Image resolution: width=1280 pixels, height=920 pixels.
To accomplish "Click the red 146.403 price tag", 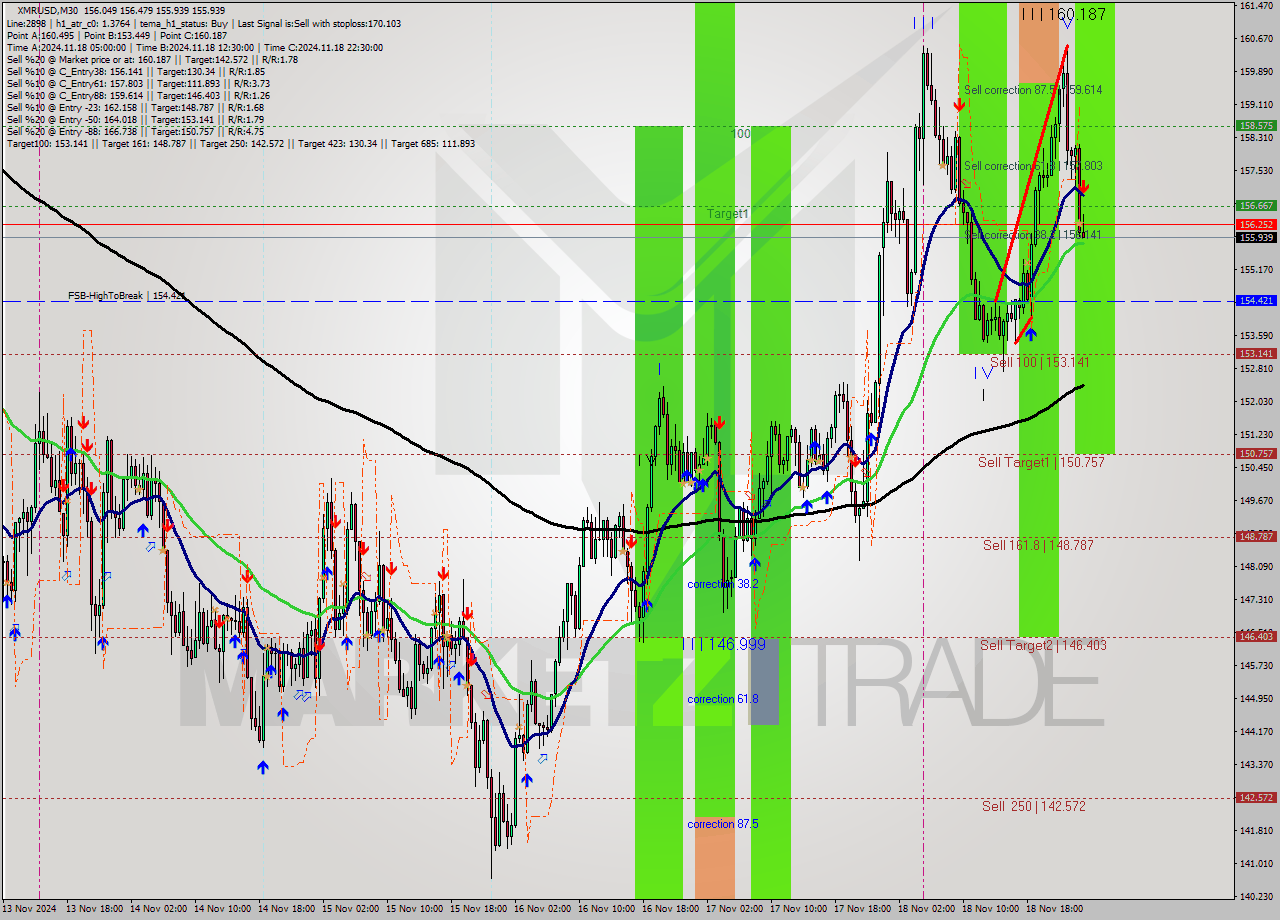I will point(1256,636).
